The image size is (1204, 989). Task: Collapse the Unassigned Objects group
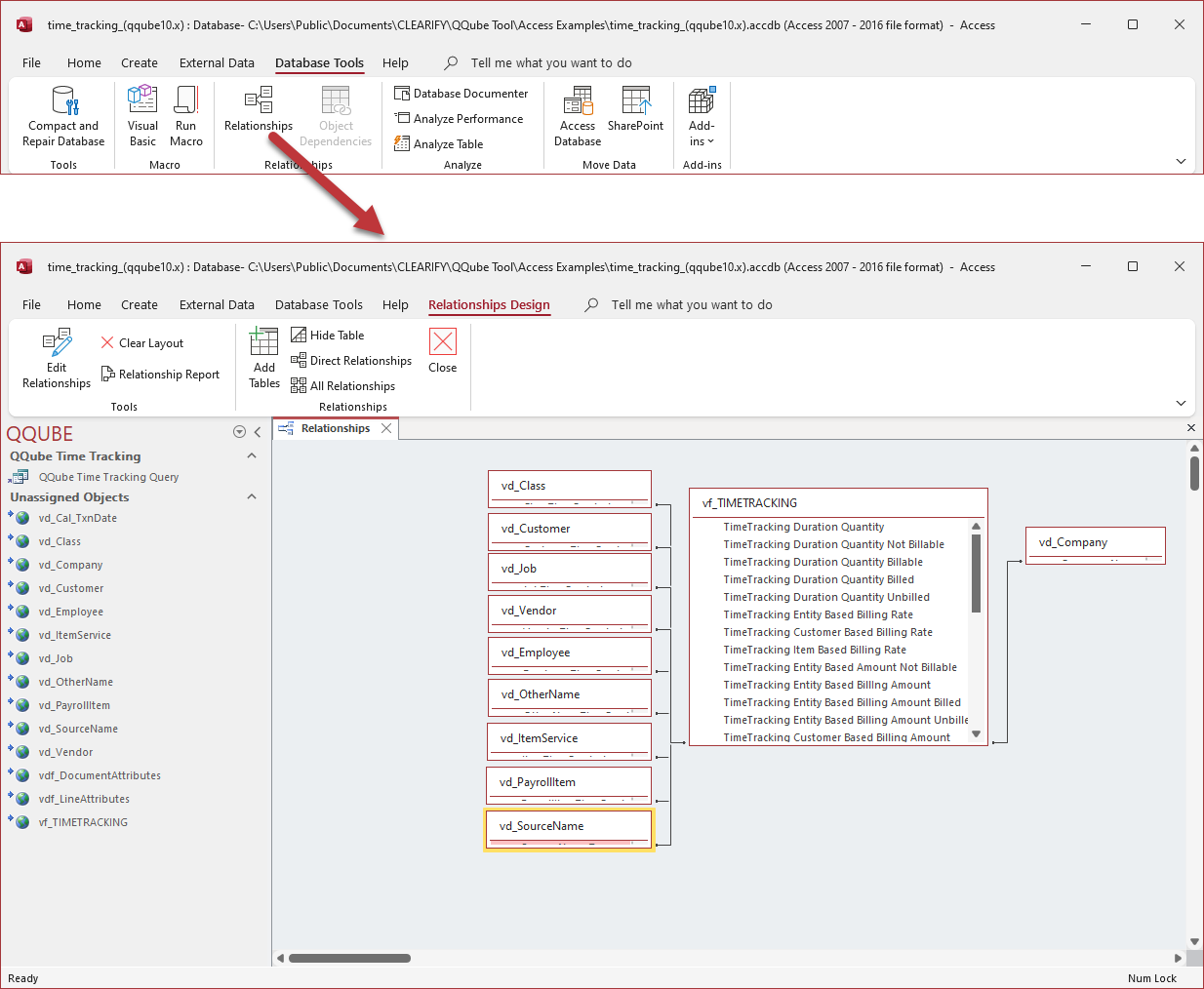tap(252, 496)
